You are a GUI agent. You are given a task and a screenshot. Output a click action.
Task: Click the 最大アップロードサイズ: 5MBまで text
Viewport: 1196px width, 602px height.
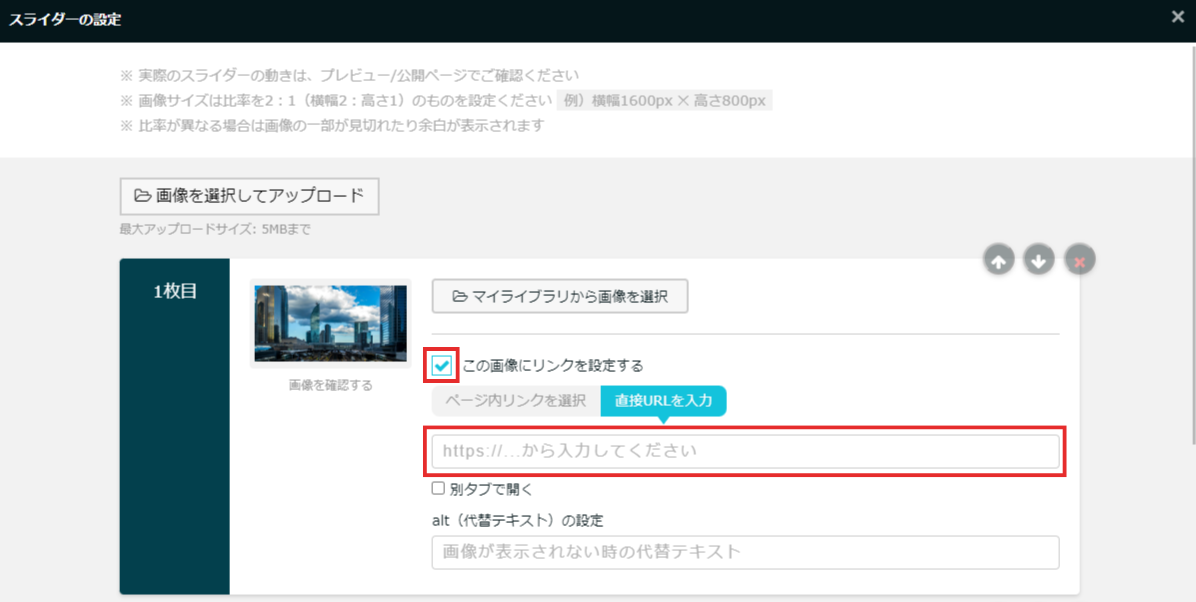pyautogui.click(x=215, y=229)
